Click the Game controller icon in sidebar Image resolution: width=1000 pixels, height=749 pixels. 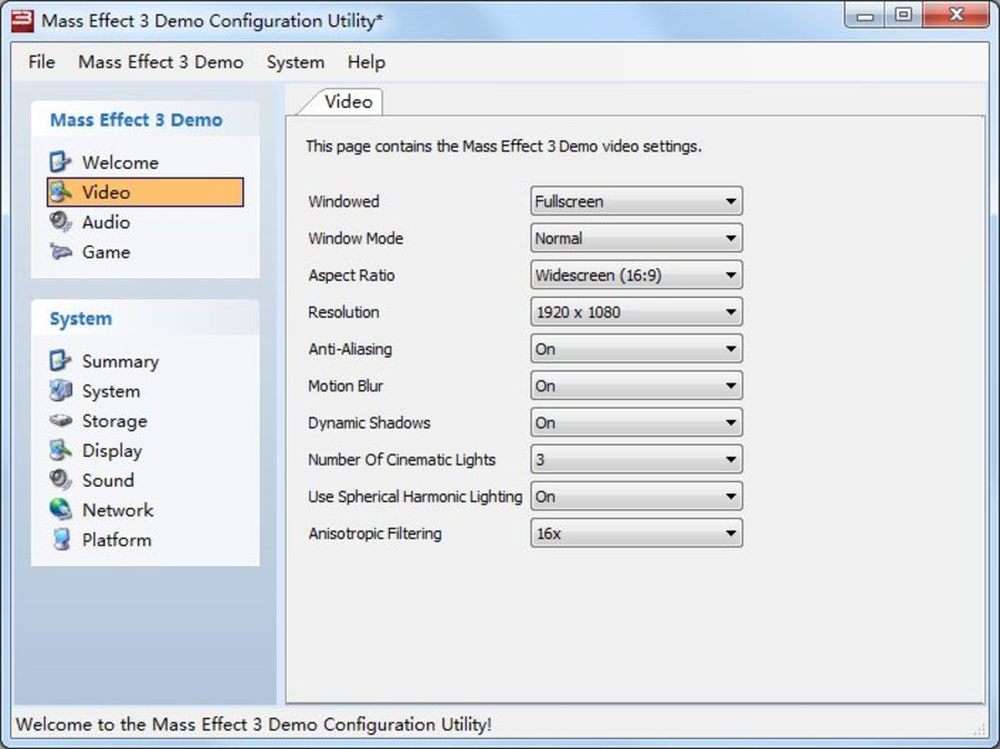click(61, 252)
